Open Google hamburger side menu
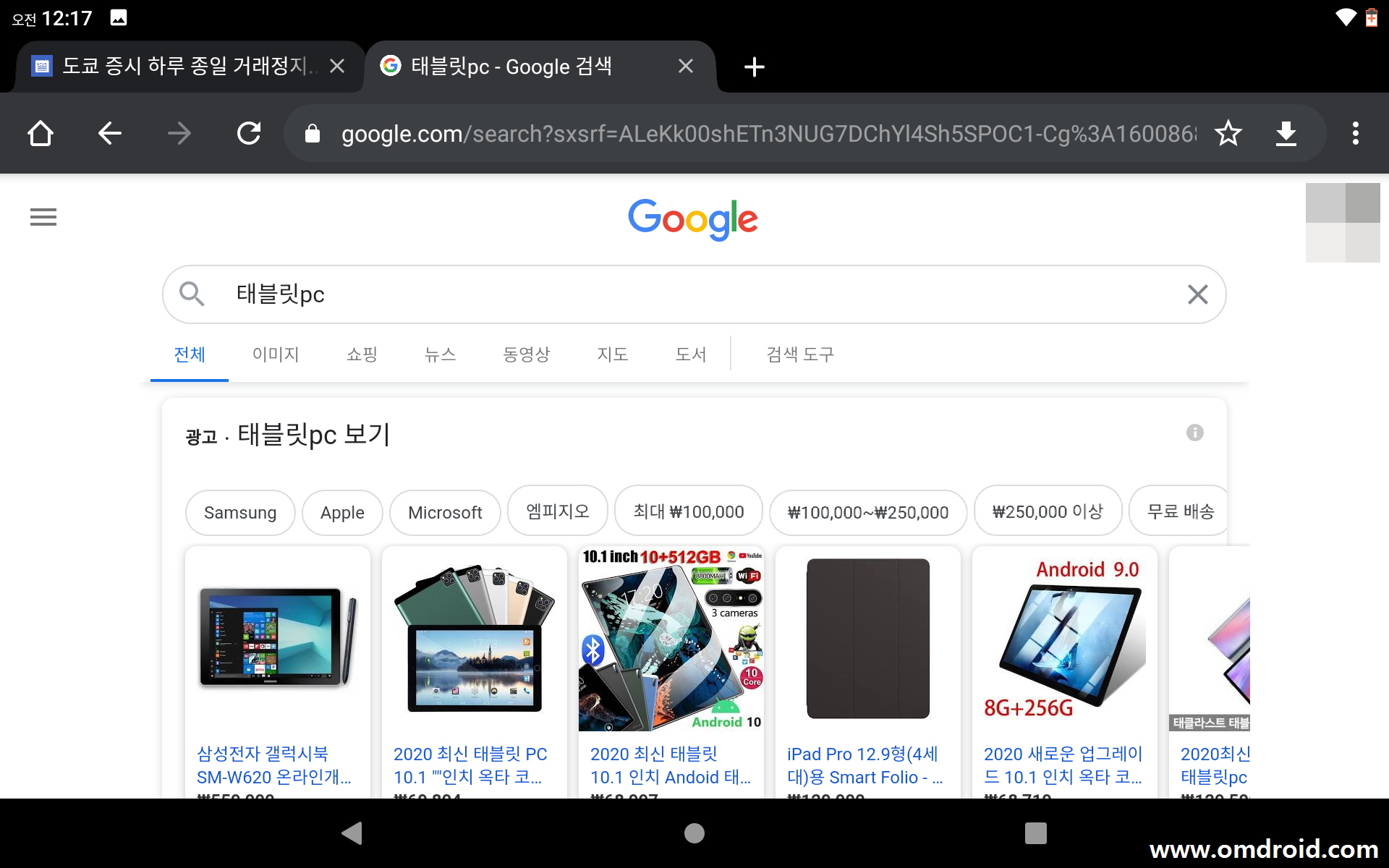The image size is (1389, 868). [43, 217]
